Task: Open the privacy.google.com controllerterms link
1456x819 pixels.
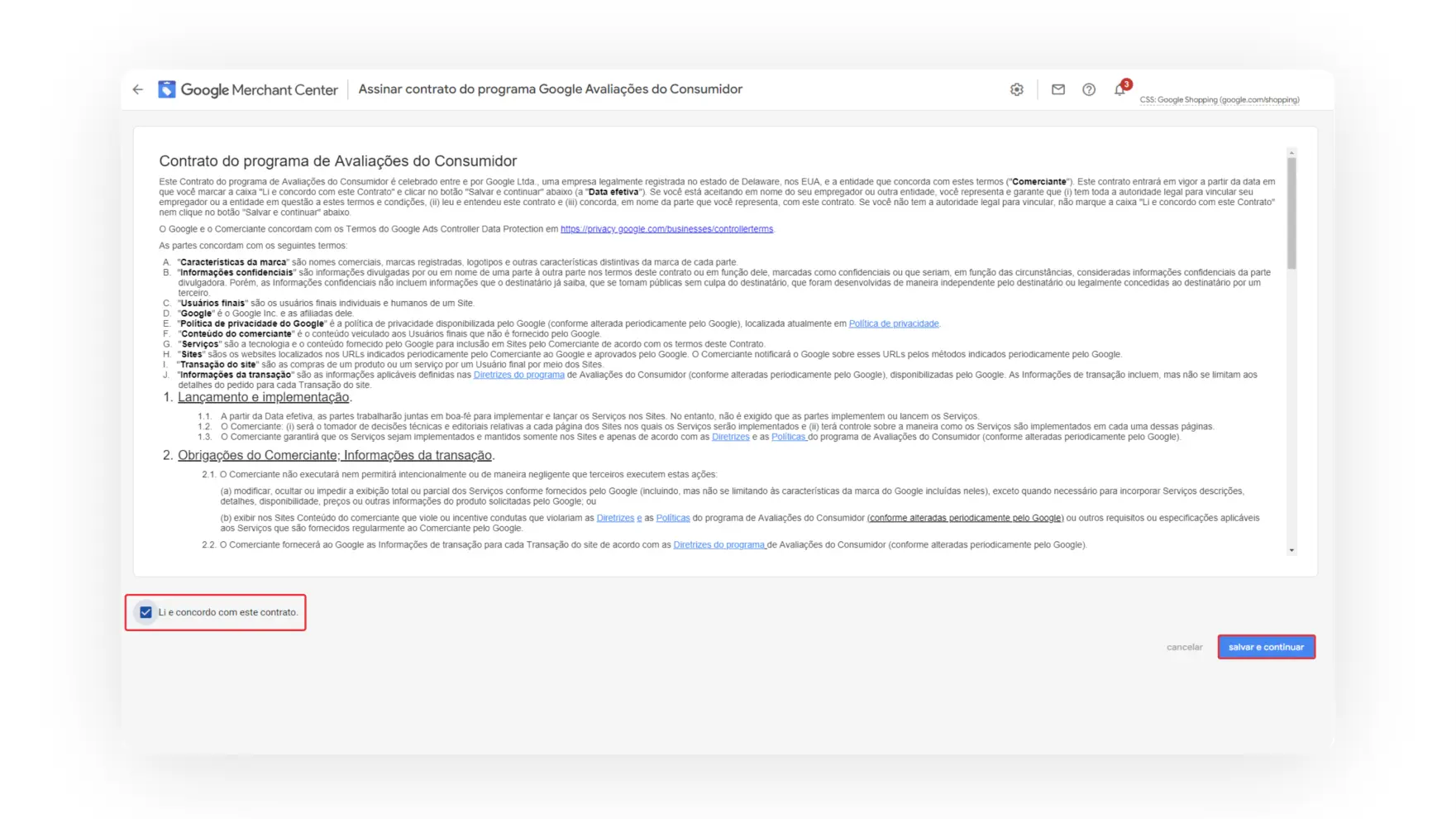Action: click(x=666, y=229)
